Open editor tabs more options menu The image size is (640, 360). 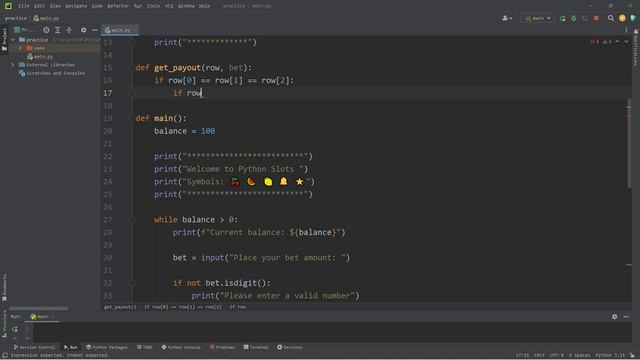pyautogui.click(x=626, y=30)
